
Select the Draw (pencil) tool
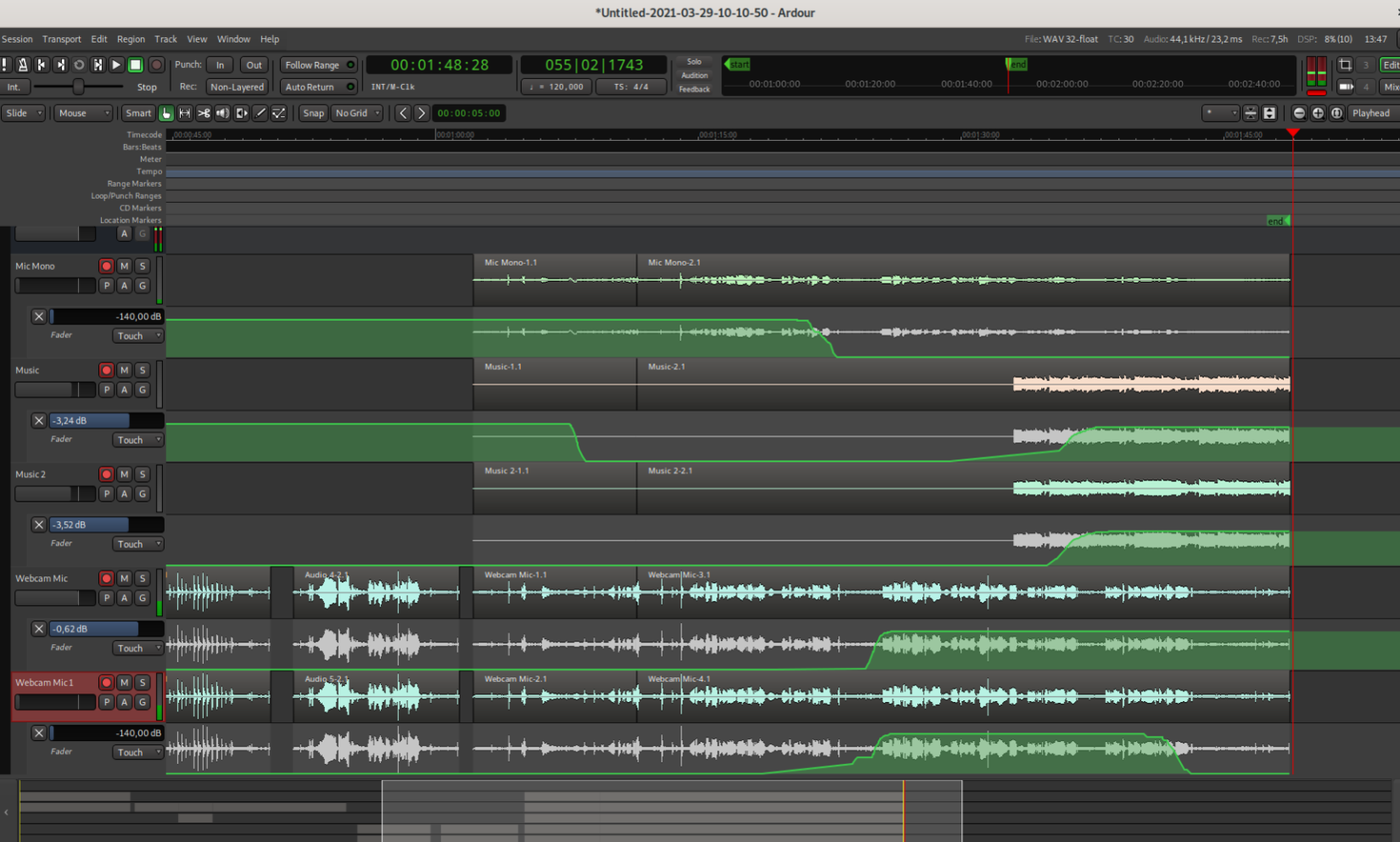tap(260, 113)
